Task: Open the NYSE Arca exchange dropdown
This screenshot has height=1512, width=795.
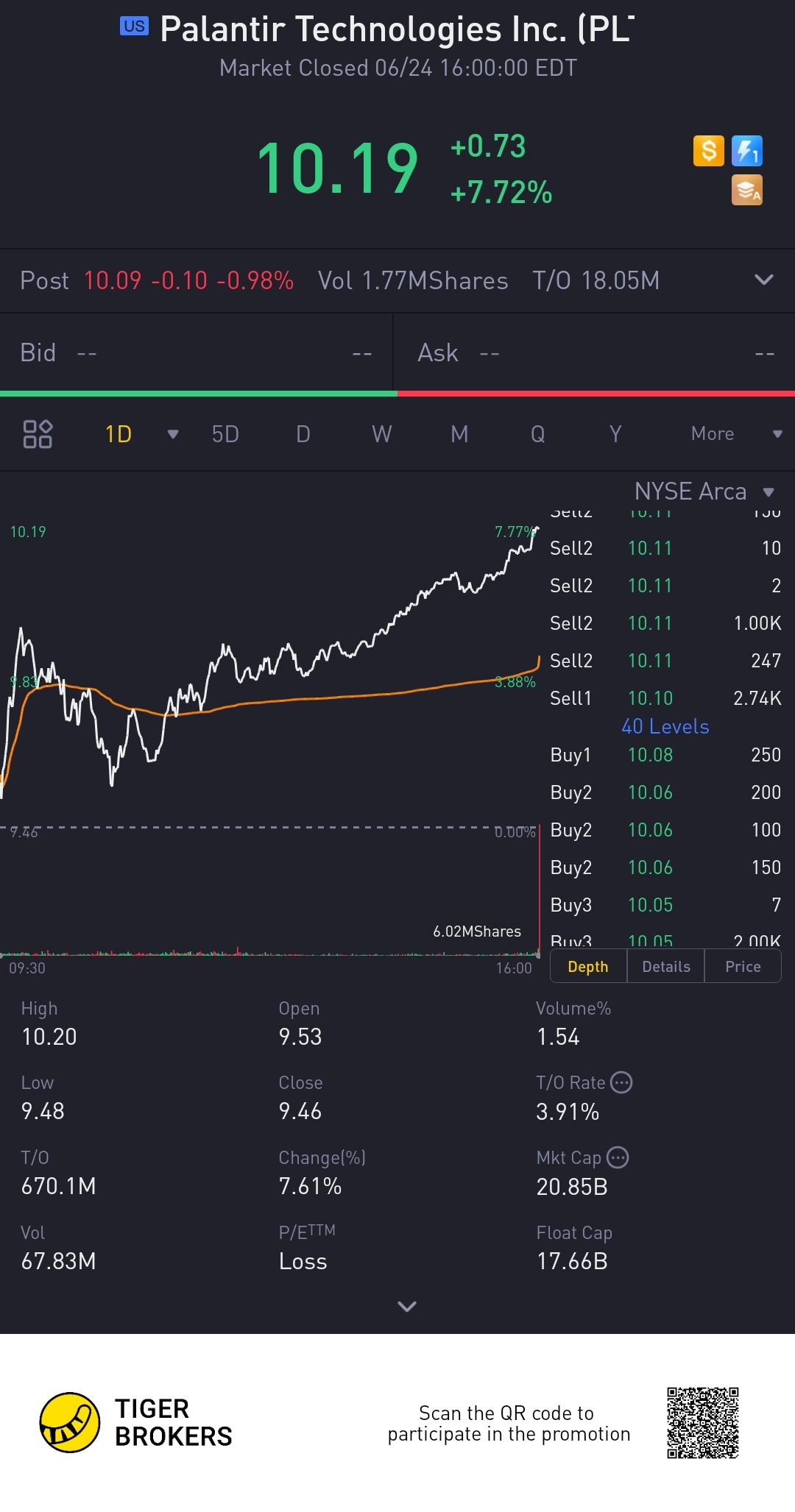Action: (704, 491)
